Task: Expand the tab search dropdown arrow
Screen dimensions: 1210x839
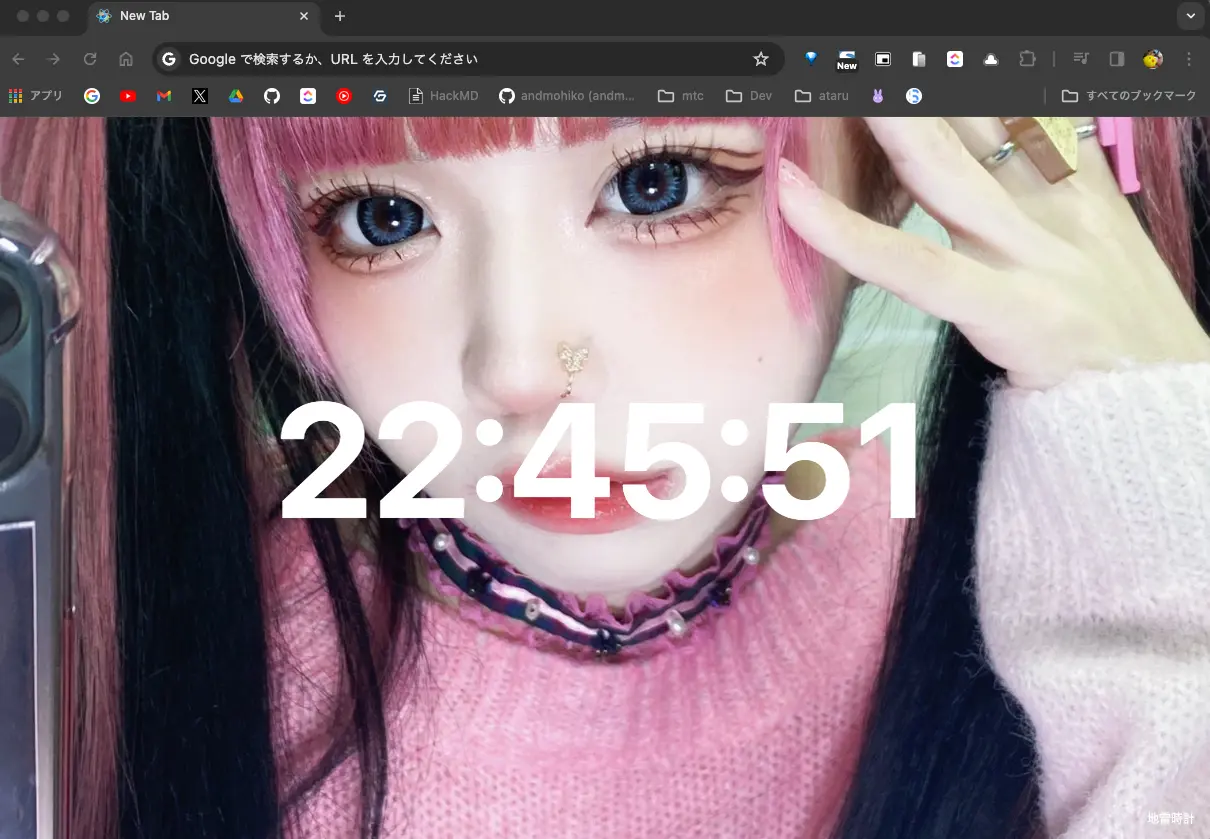Action: point(1190,16)
